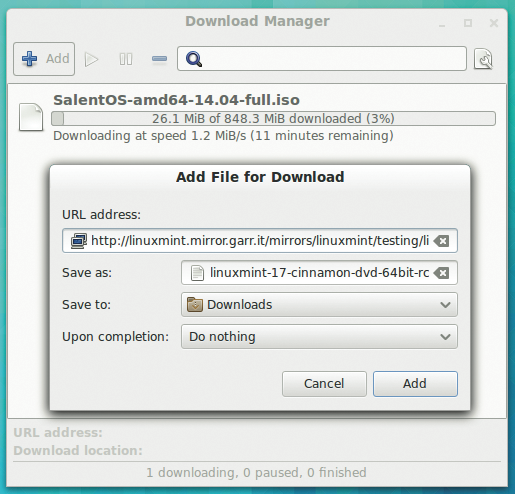Click the SalentOS download progress bar

[x=273, y=119]
